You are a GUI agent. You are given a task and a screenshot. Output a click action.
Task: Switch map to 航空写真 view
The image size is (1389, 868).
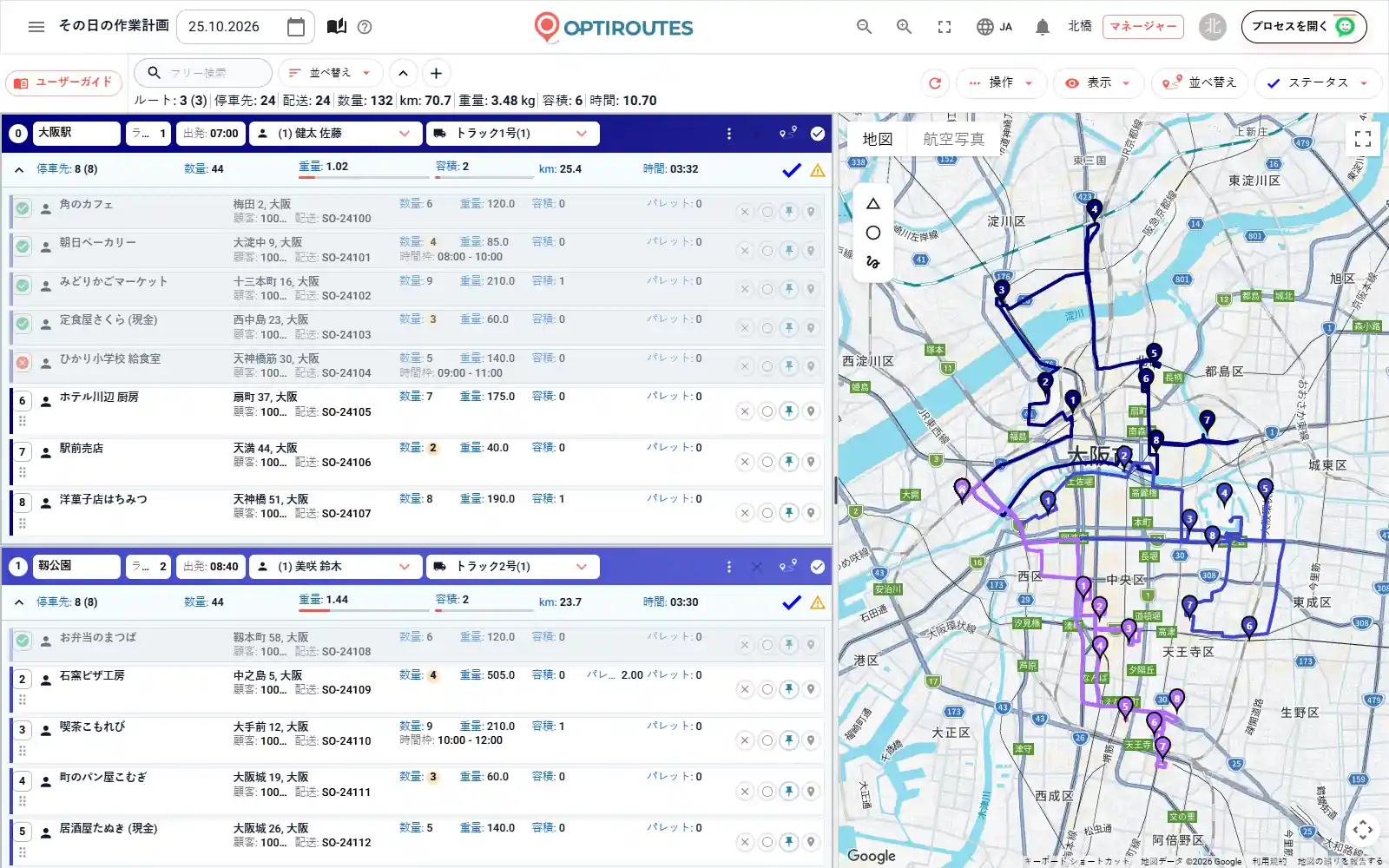click(x=953, y=139)
